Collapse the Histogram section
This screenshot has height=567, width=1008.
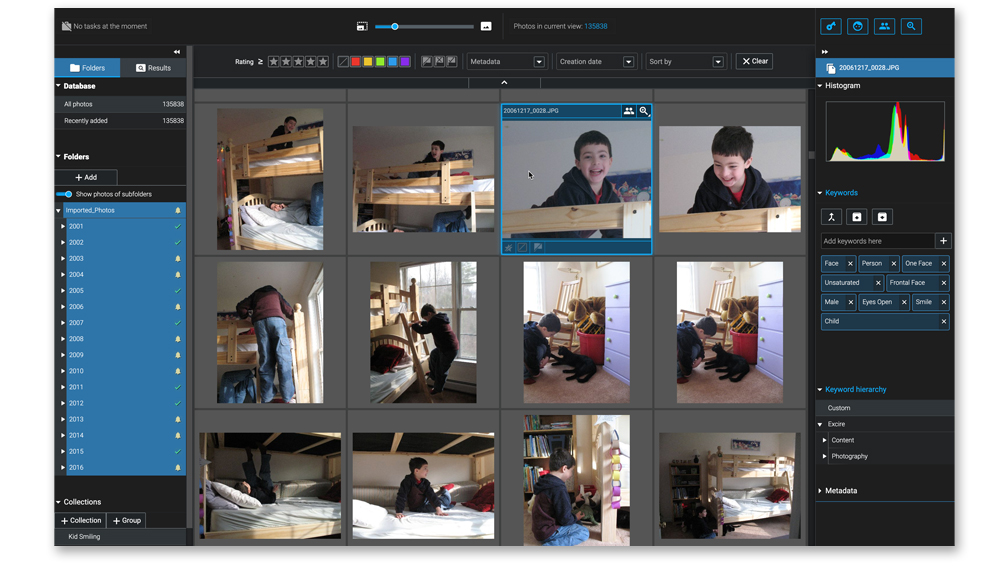click(820, 86)
